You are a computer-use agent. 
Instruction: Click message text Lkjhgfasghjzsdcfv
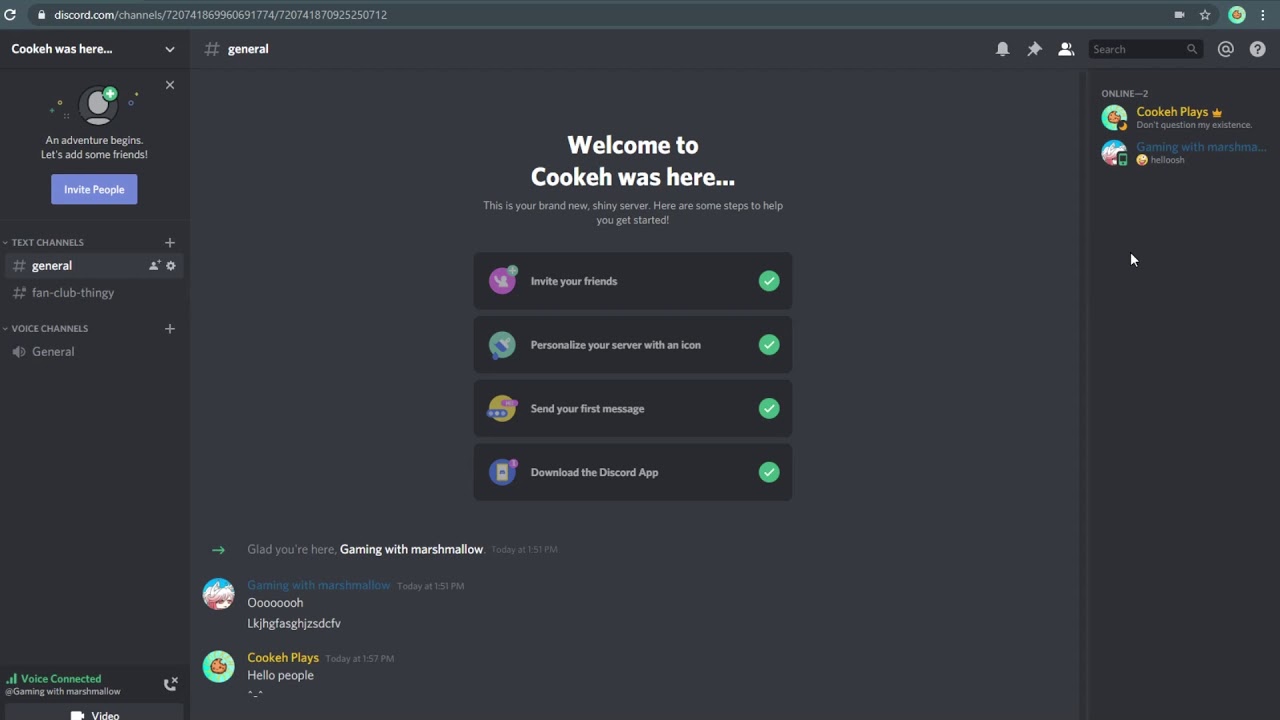pyautogui.click(x=294, y=624)
